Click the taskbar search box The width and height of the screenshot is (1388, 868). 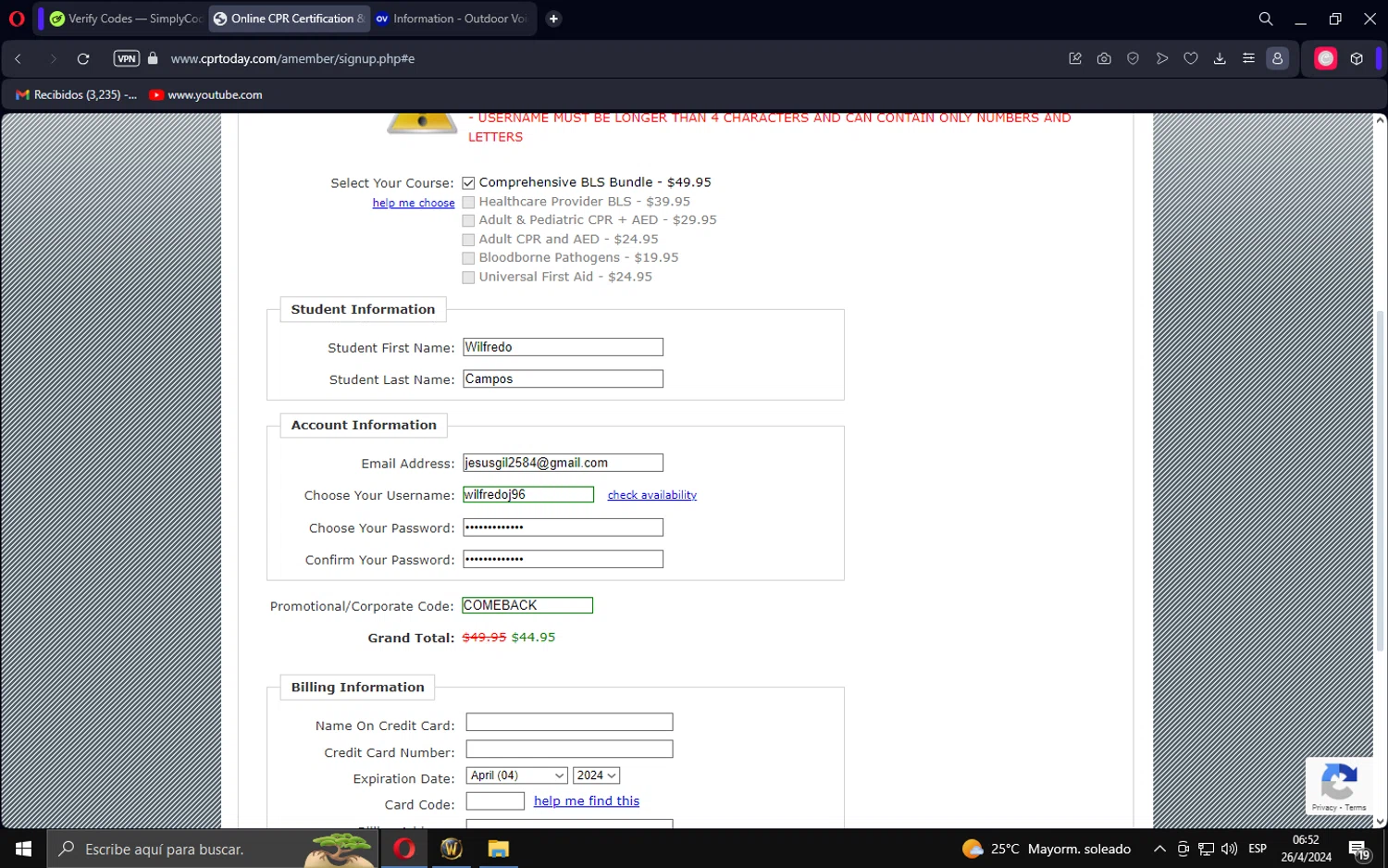click(213, 849)
